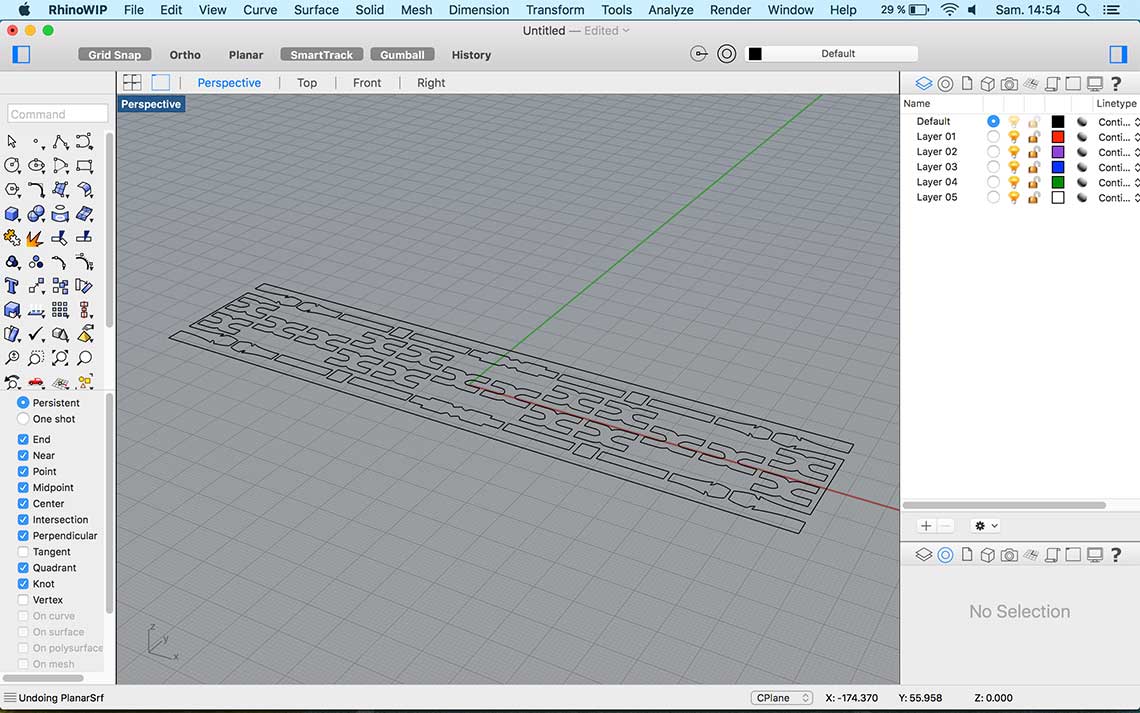Toggle the SmartTrack button
Screen dimensions: 1140x713
pos(321,55)
